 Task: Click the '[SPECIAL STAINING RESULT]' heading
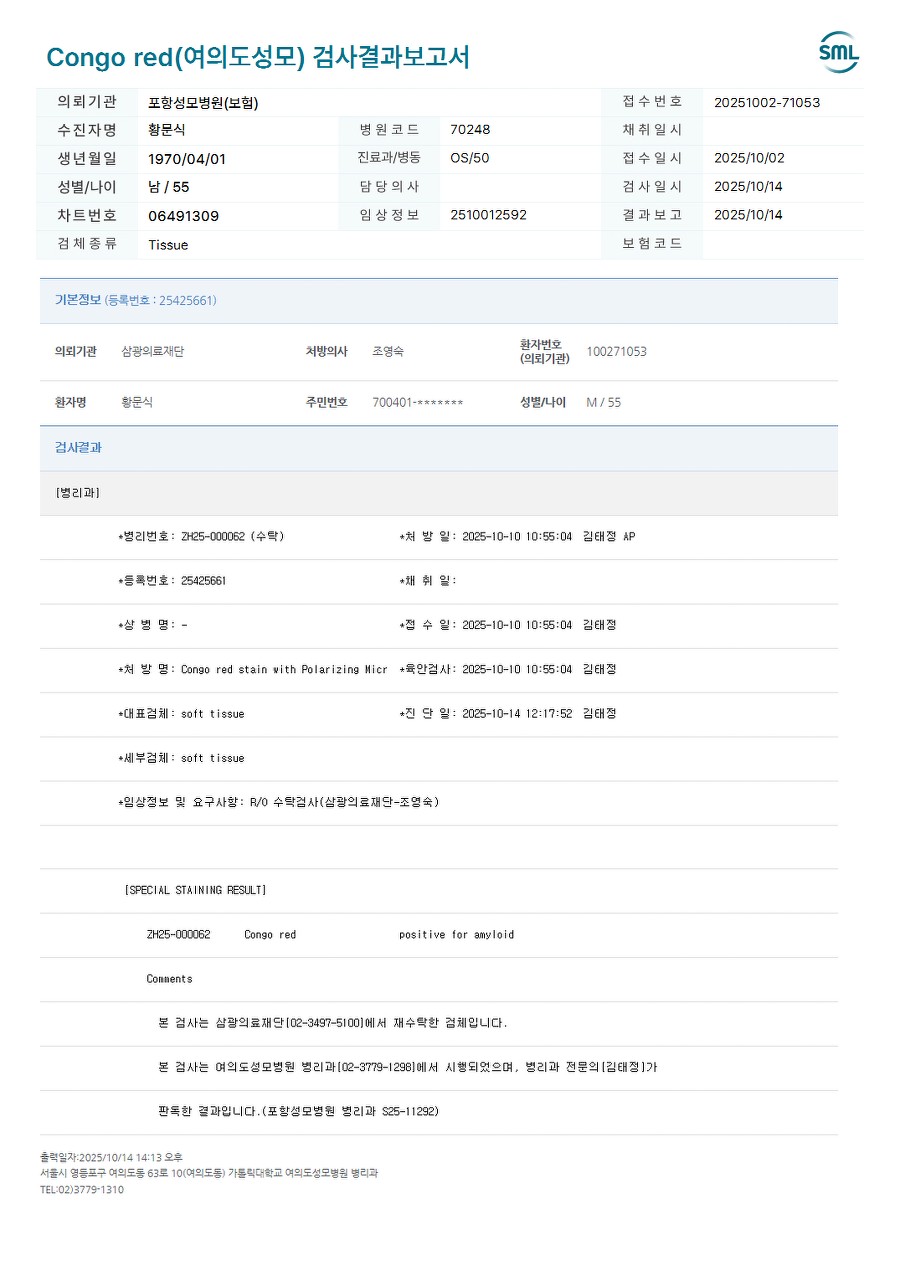195,890
